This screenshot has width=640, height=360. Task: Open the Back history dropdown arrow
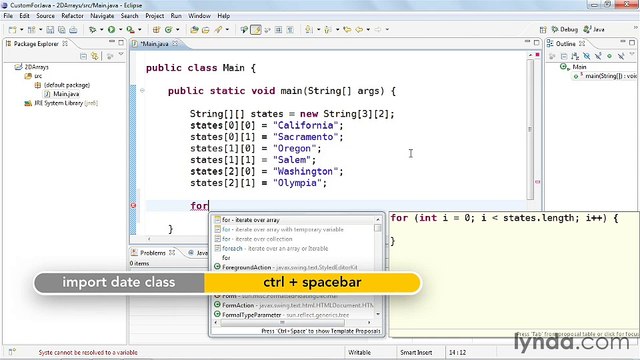(x=368, y=29)
